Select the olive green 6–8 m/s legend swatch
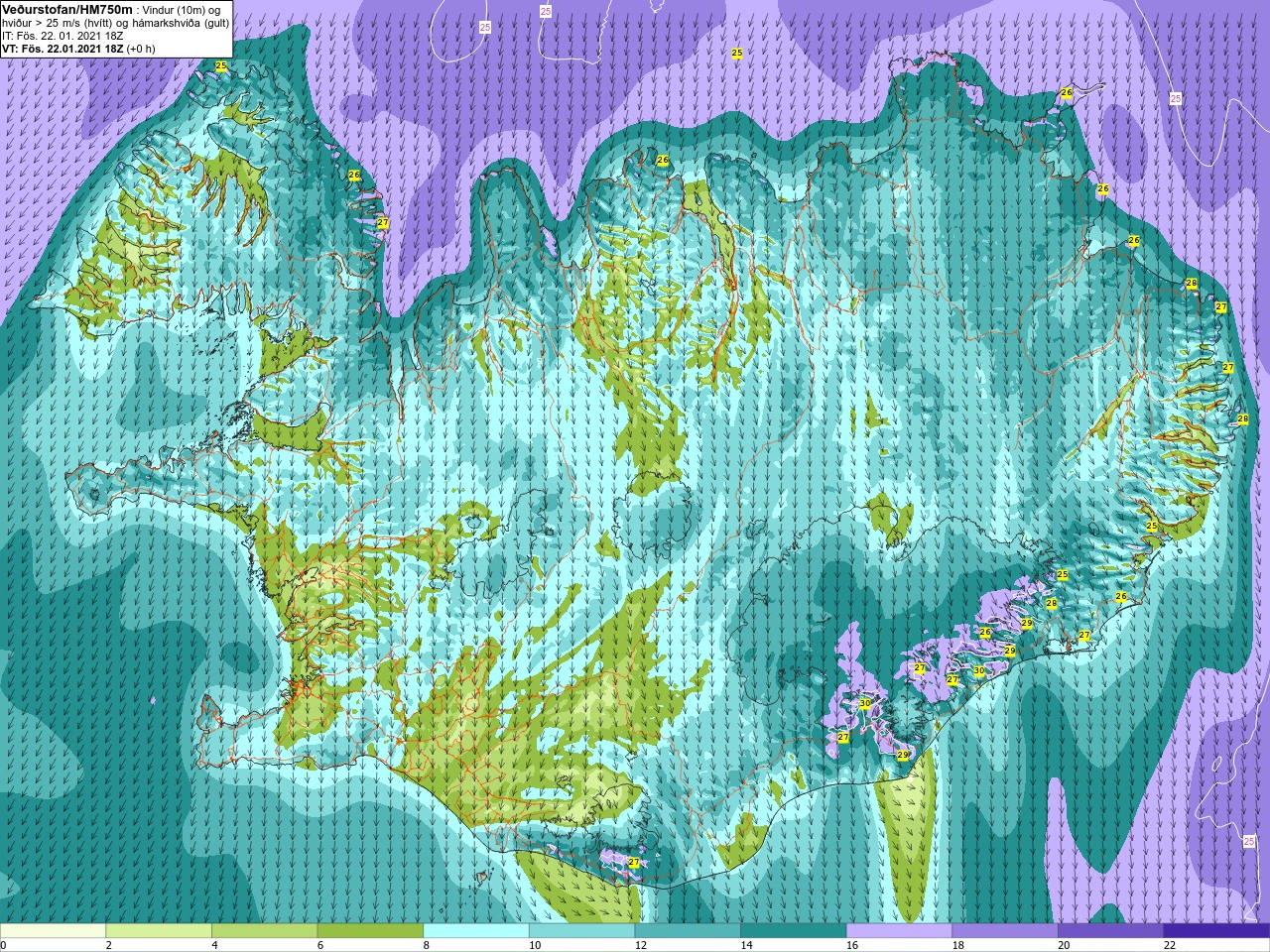The image size is (1270, 952). pyautogui.click(x=370, y=931)
